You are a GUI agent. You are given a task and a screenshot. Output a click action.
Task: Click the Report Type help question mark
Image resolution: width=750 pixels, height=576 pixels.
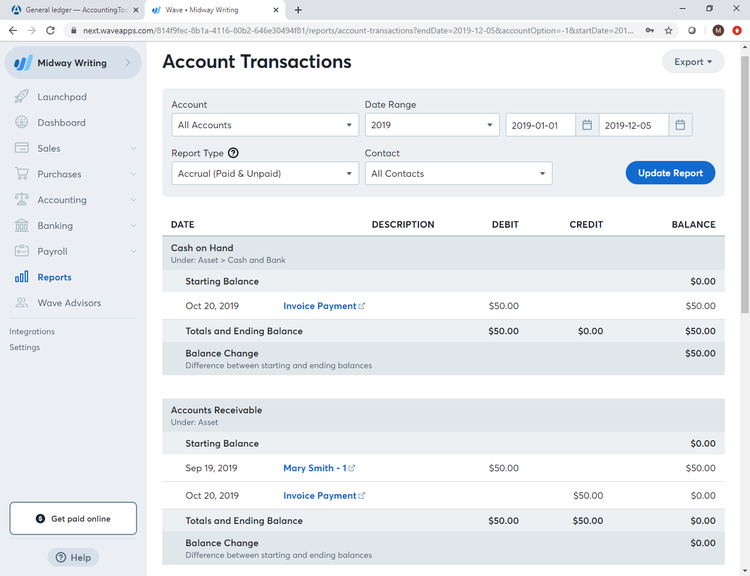[x=233, y=153]
